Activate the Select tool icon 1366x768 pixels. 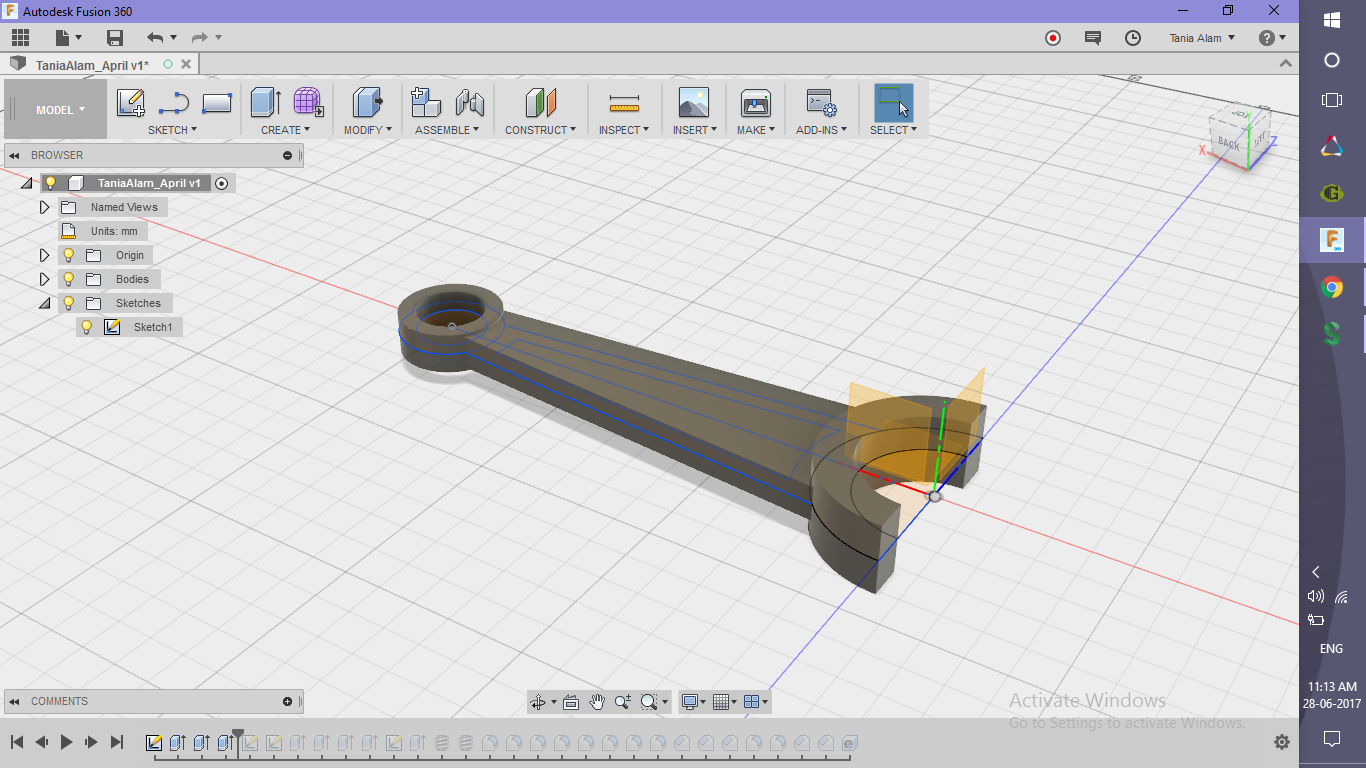click(x=893, y=103)
